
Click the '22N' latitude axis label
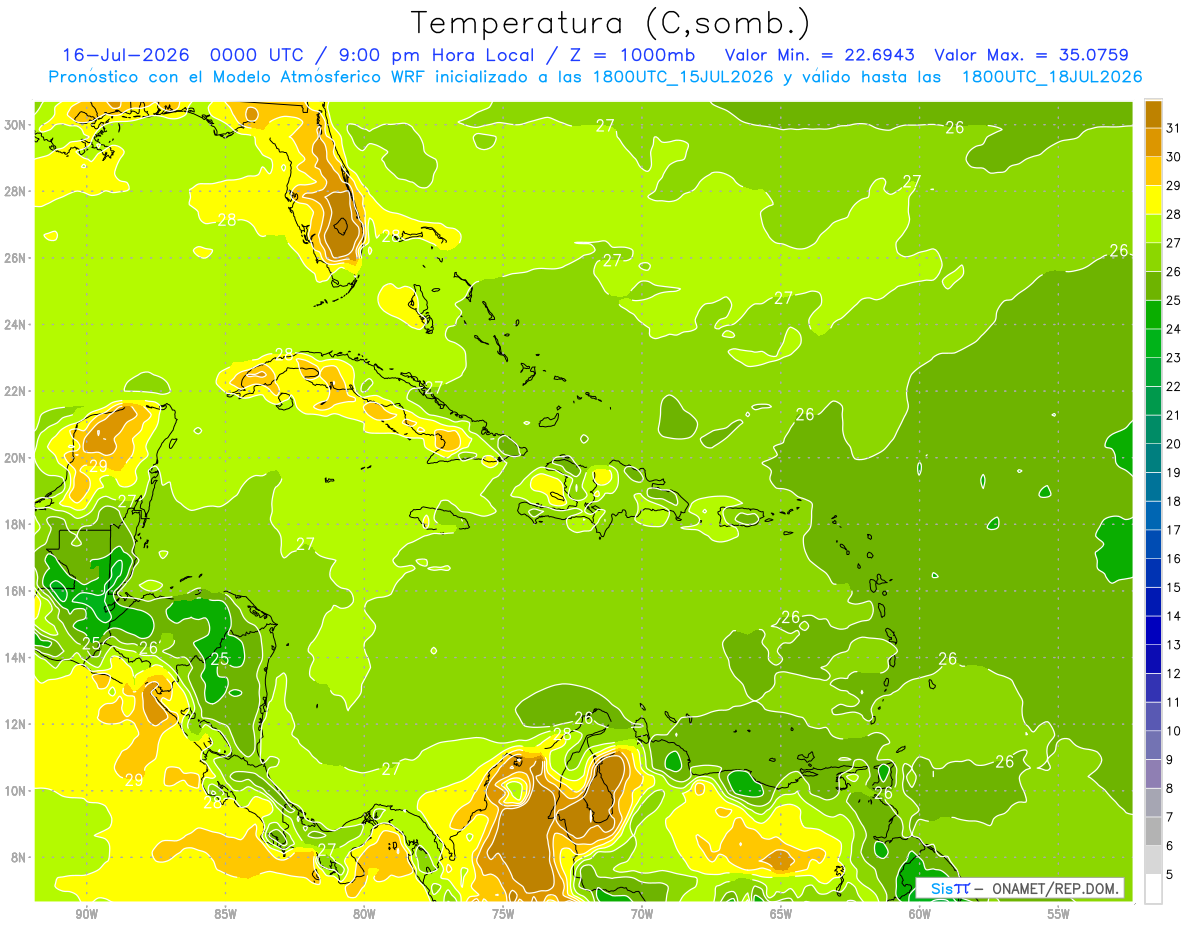pyautogui.click(x=16, y=391)
